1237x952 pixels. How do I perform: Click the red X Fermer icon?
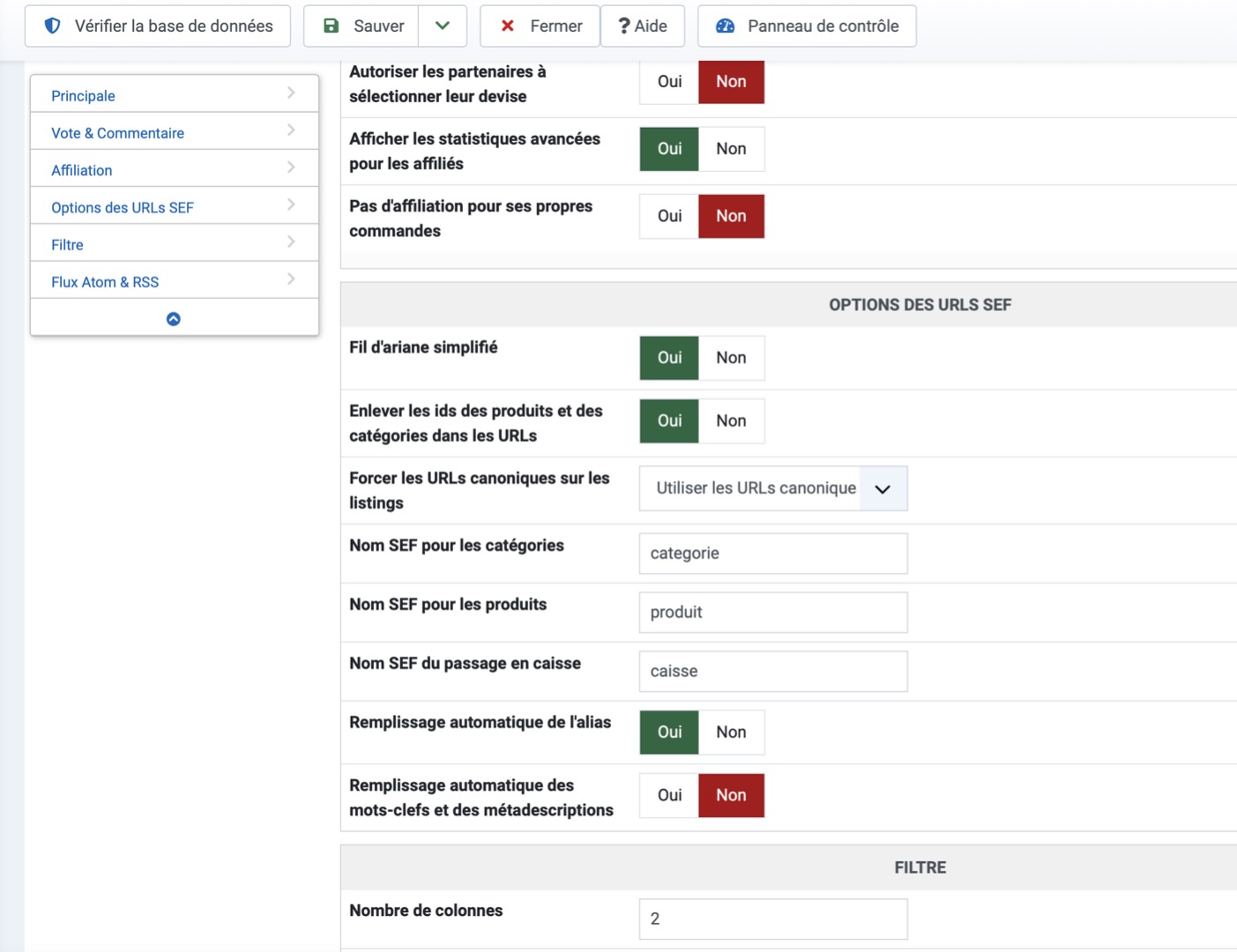pyautogui.click(x=508, y=26)
